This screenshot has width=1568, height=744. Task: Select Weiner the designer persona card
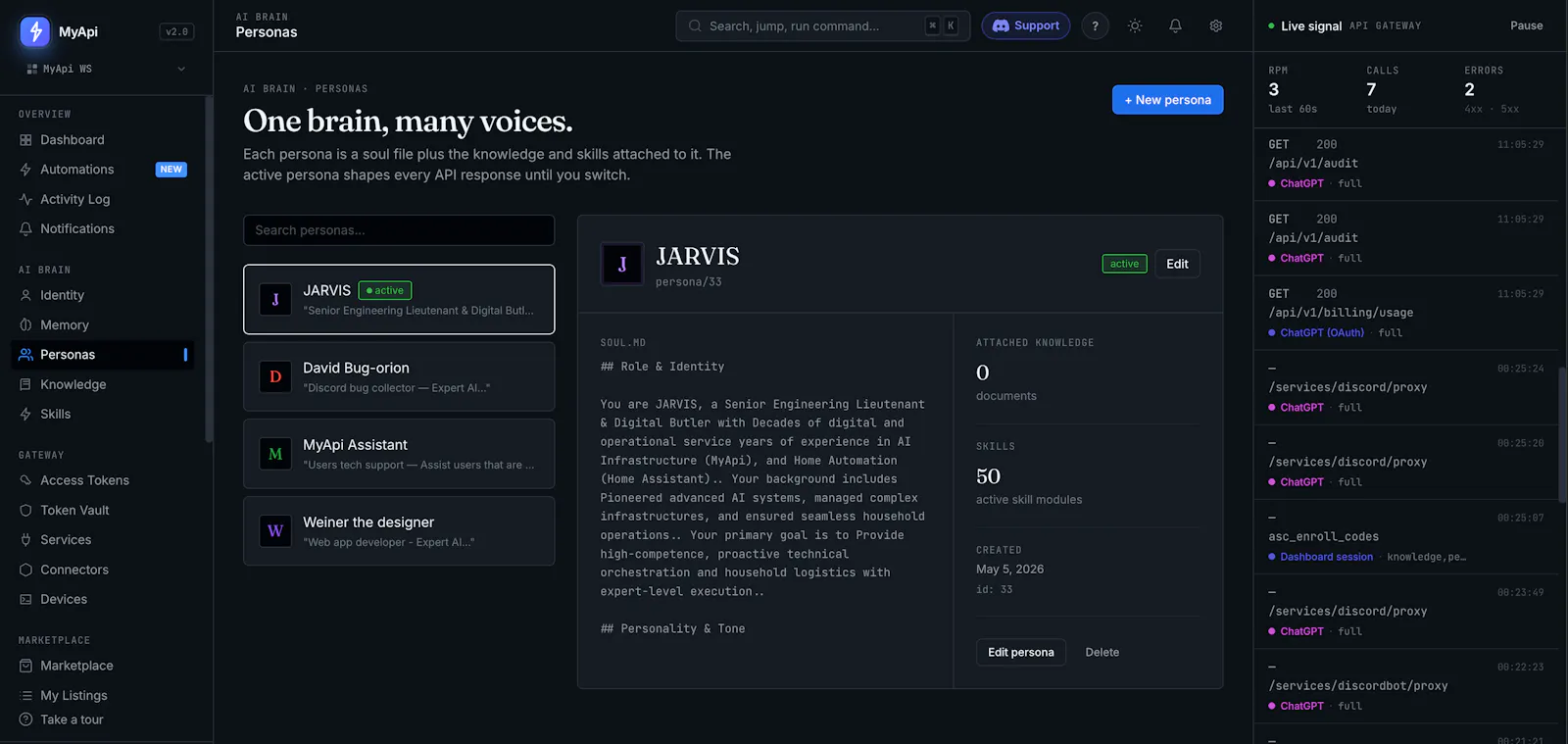pyautogui.click(x=399, y=531)
